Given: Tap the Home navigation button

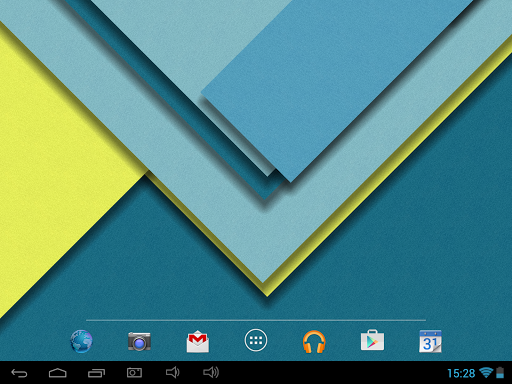Looking at the screenshot, I should (58, 373).
